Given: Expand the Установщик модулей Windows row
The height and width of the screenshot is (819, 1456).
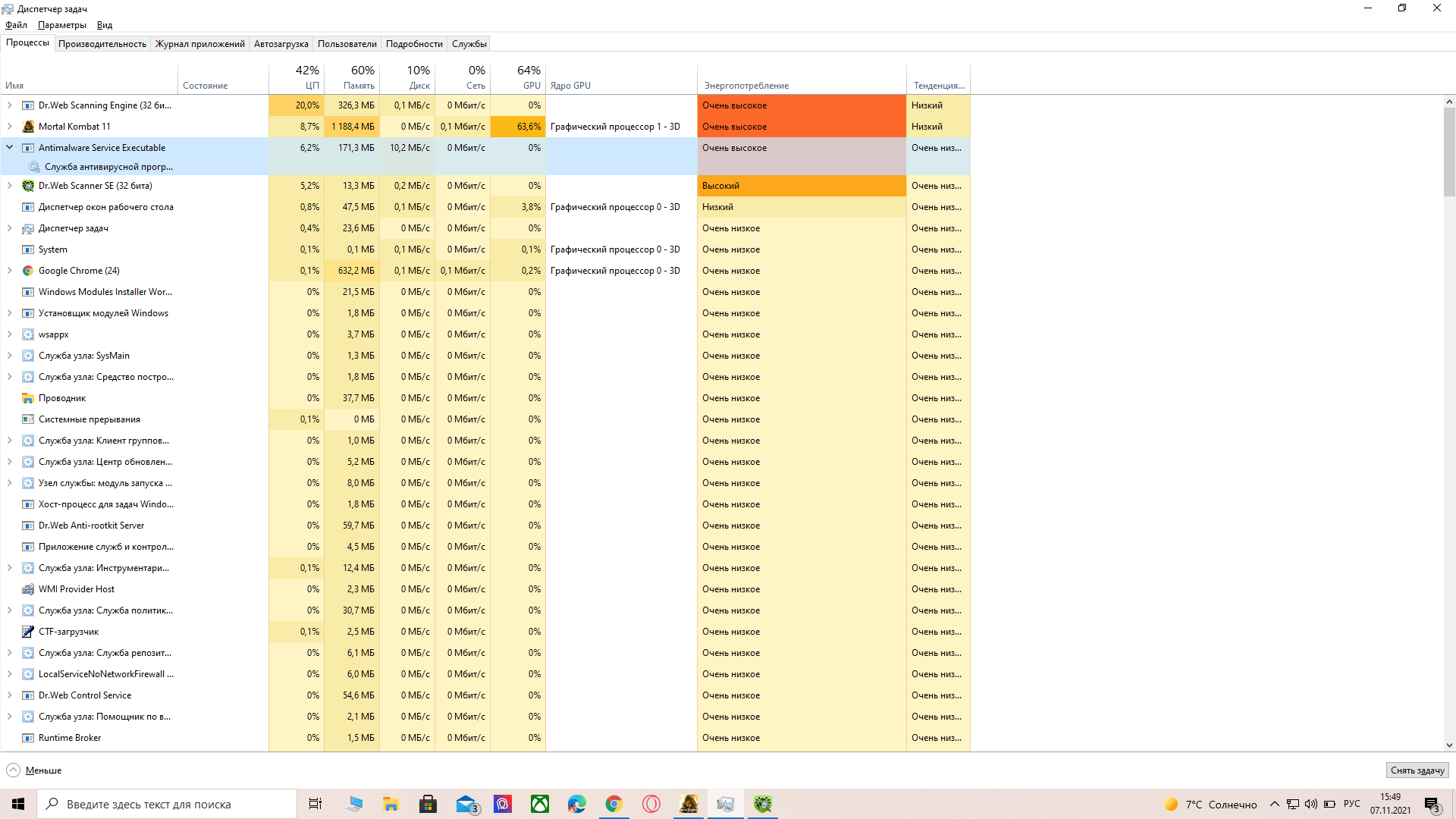Looking at the screenshot, I should pos(10,313).
